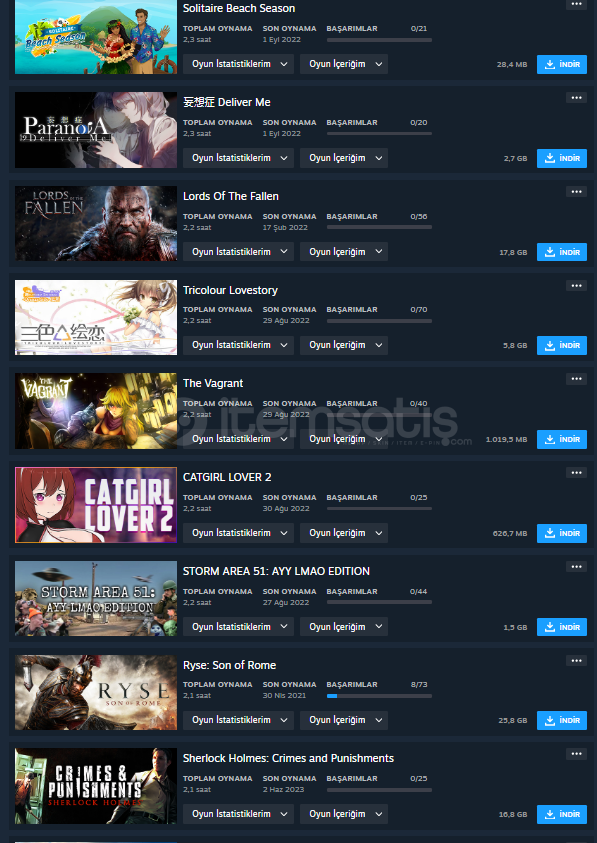Viewport: 597px width, 843px height.
Task: Open three-dot menu for CATGIRL LOVER 2
Action: [576, 473]
